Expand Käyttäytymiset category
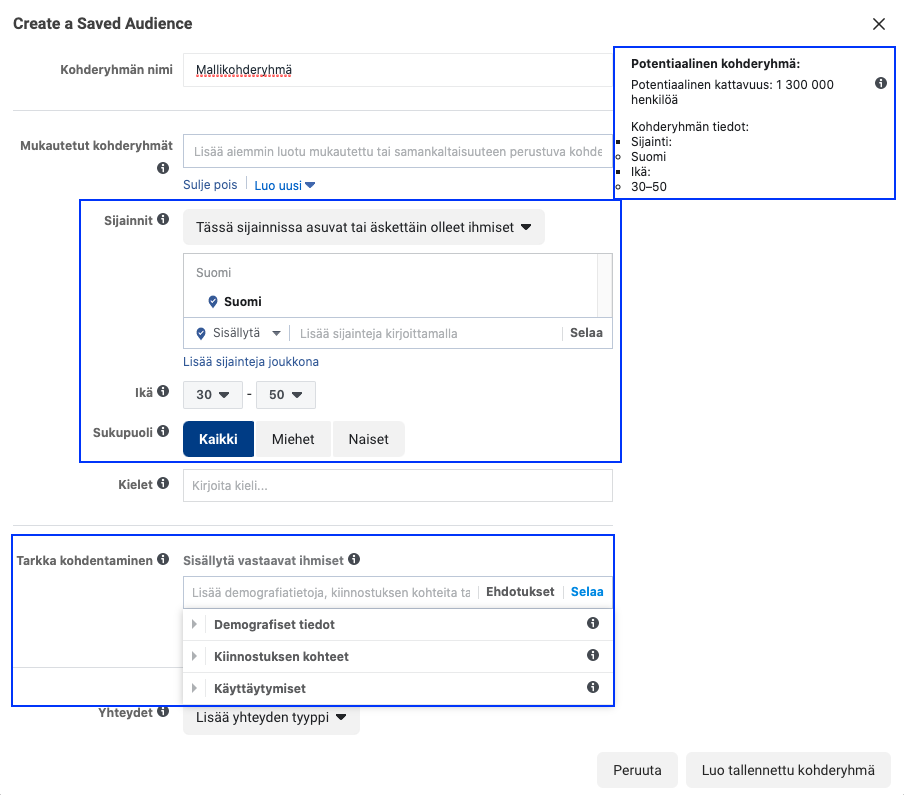The height and width of the screenshot is (795, 904). pyautogui.click(x=194, y=688)
